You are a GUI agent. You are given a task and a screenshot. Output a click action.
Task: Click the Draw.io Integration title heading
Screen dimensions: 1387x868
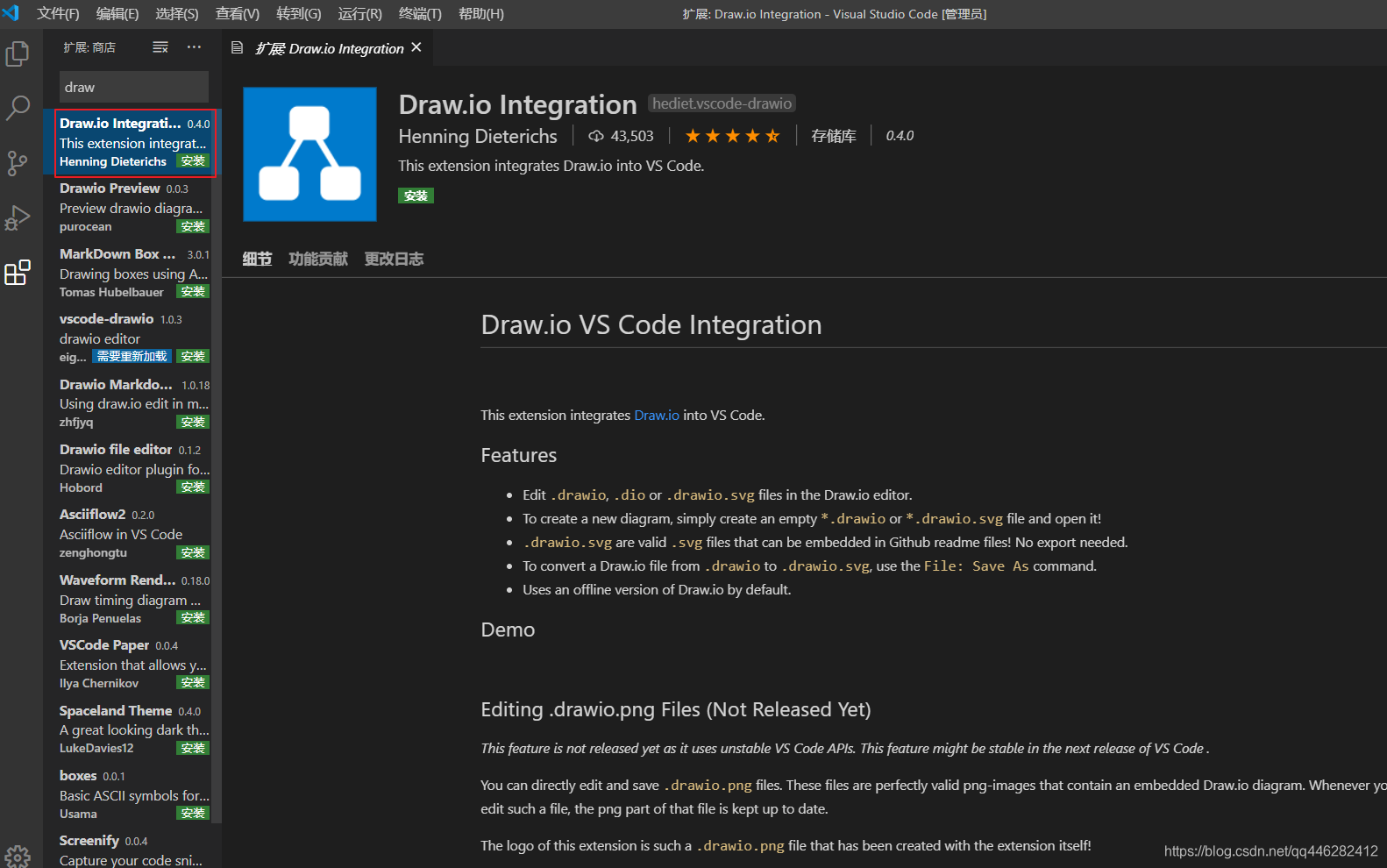tap(517, 105)
